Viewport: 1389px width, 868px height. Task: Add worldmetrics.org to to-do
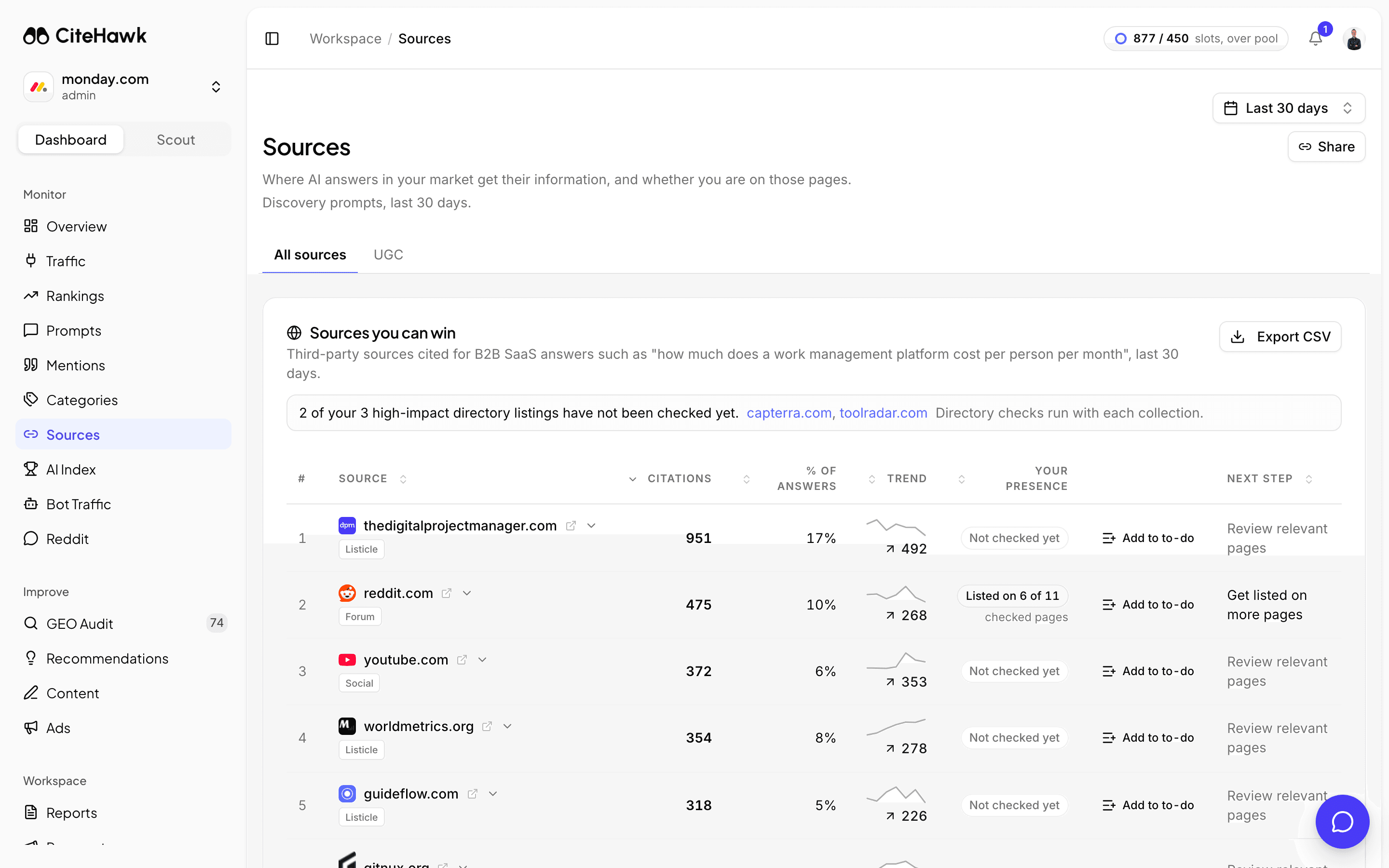(1148, 738)
